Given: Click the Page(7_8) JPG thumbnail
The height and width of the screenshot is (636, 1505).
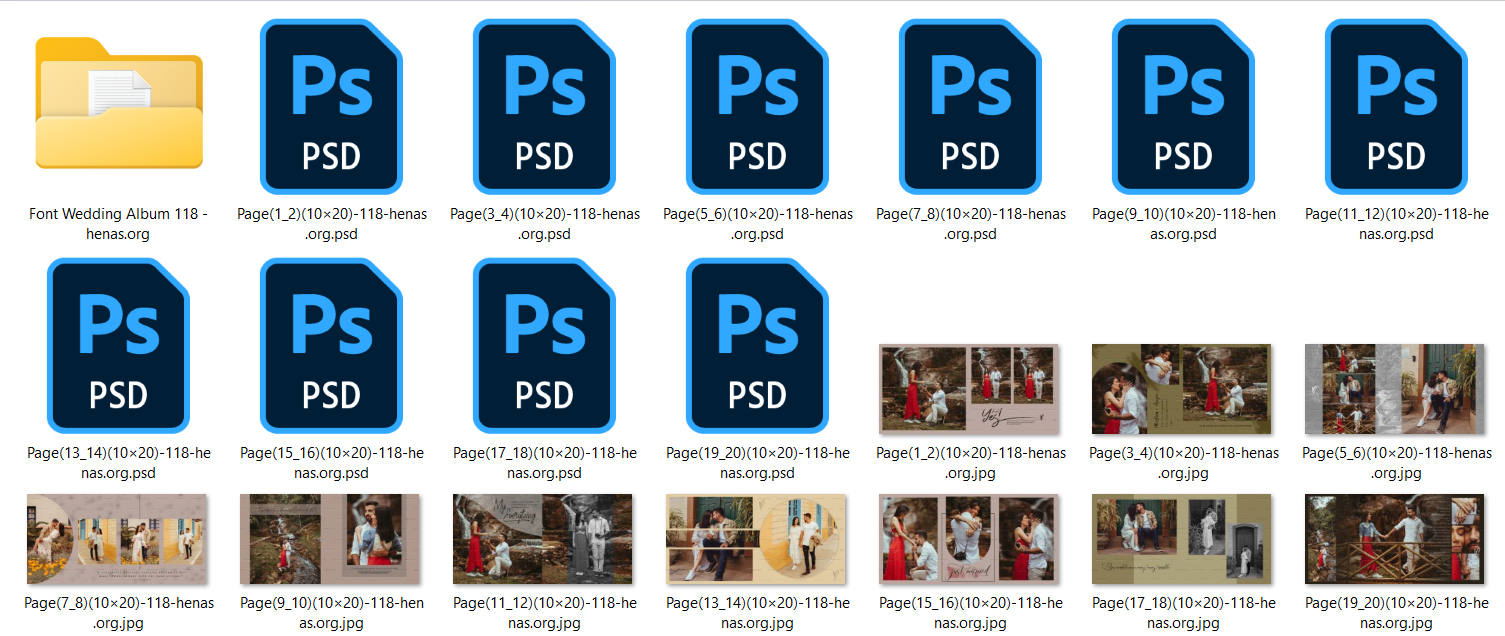Looking at the screenshot, I should [x=117, y=539].
